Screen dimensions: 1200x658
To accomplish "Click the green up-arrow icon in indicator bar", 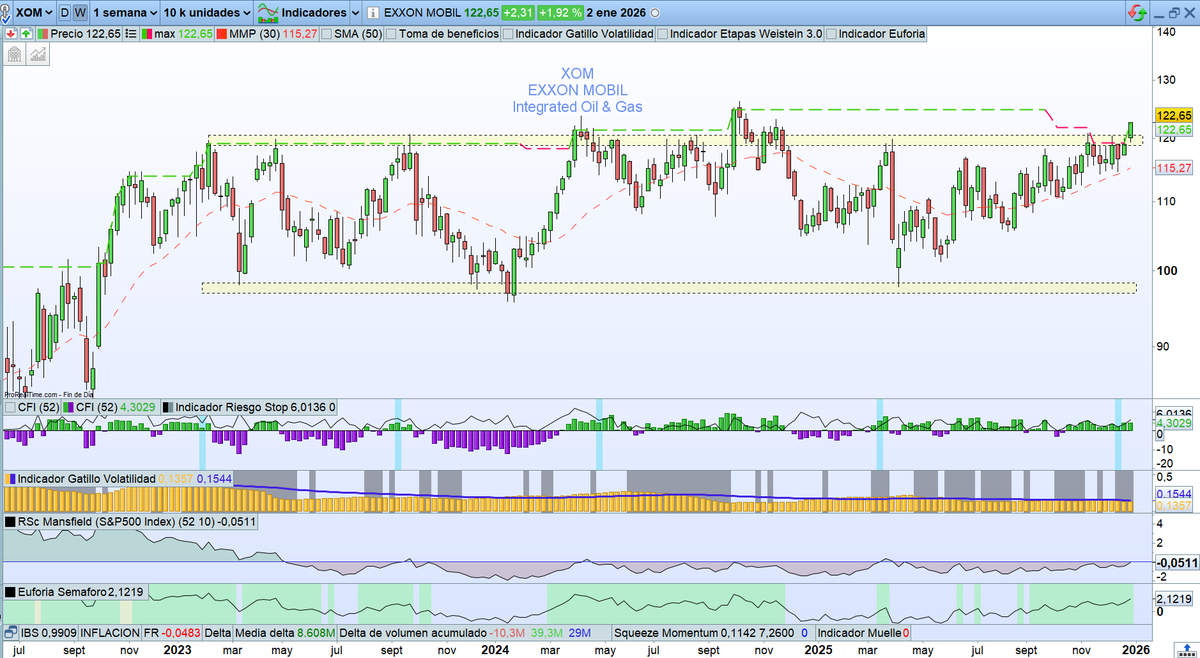I will pos(26,34).
